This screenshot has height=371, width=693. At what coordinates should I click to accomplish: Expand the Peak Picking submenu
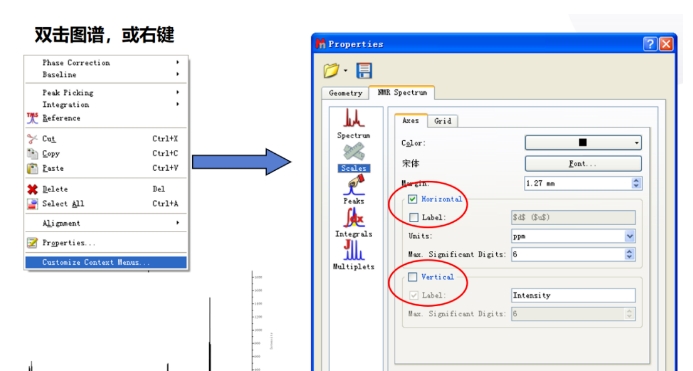click(x=178, y=92)
